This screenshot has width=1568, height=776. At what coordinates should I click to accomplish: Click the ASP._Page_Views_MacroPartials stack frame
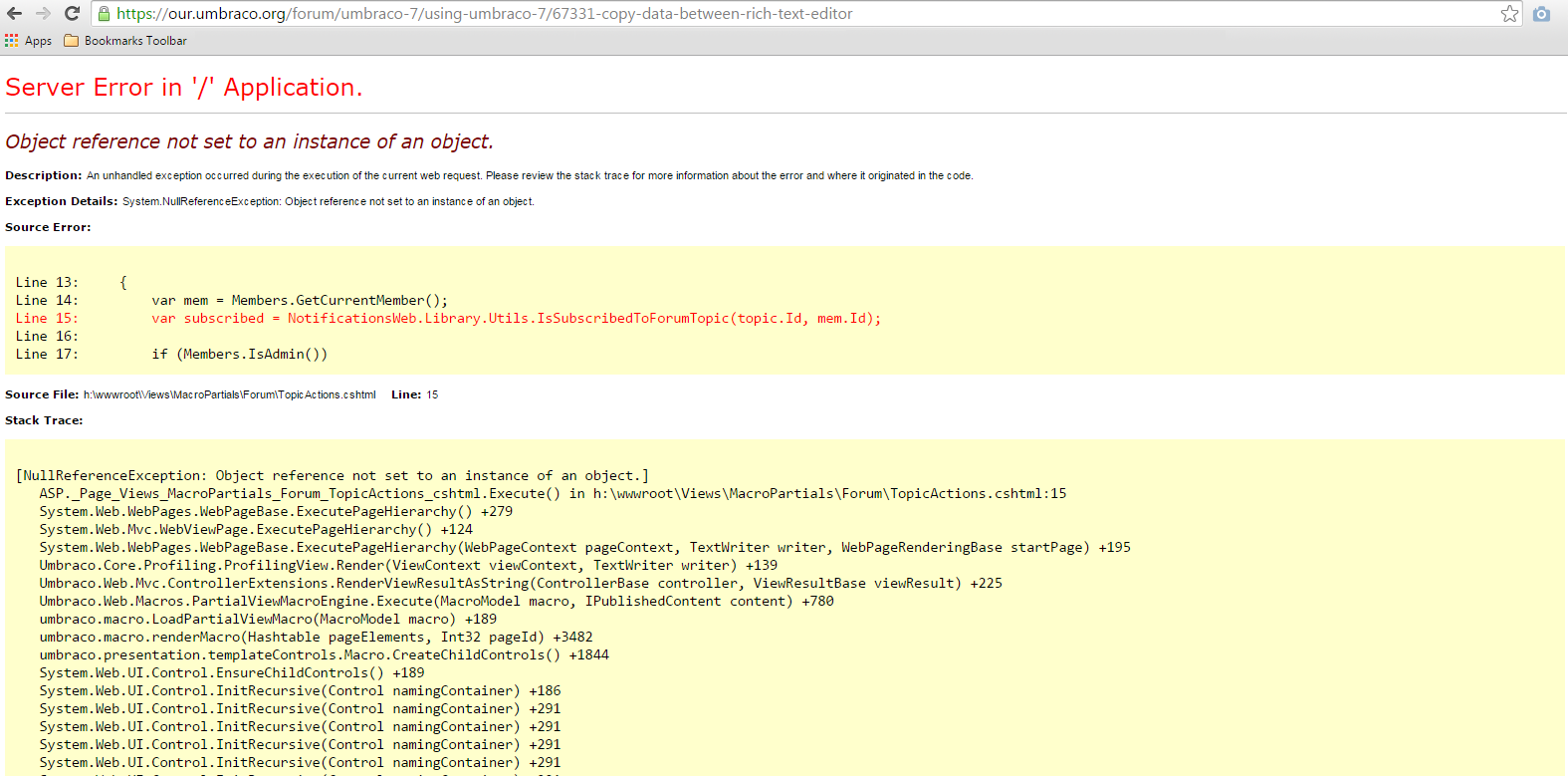point(553,494)
